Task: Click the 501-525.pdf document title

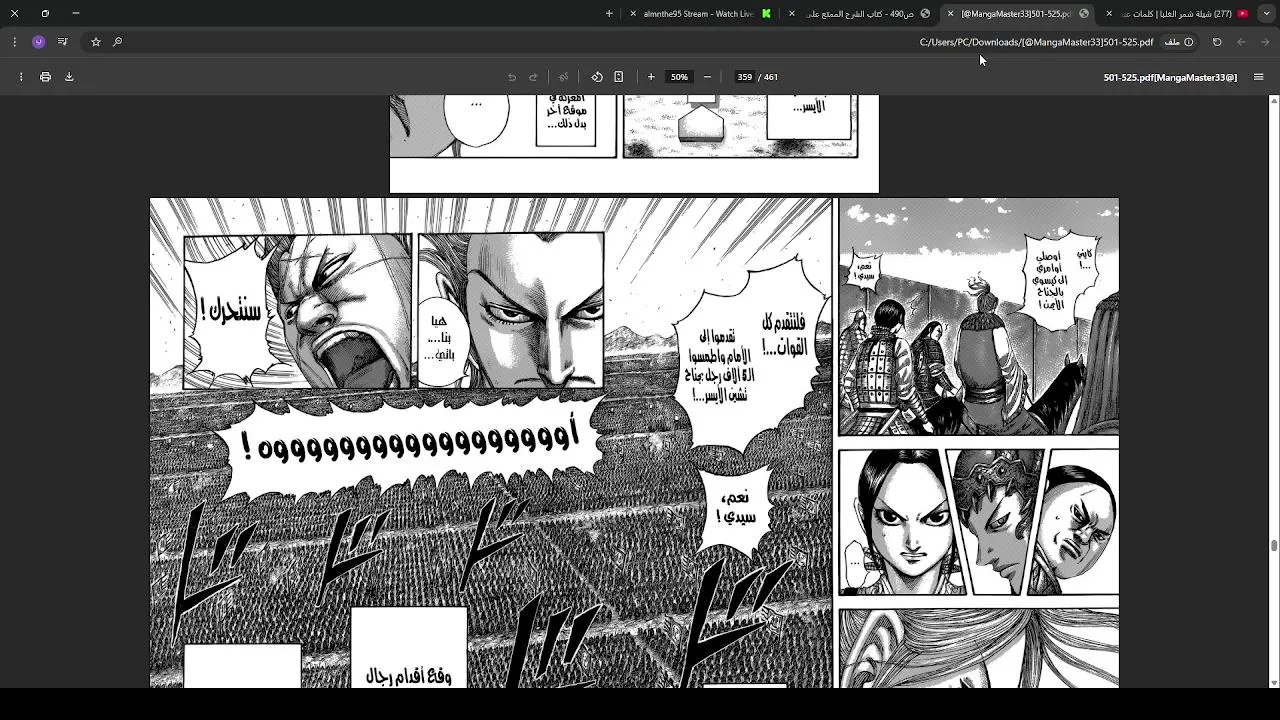Action: pos(1170,77)
